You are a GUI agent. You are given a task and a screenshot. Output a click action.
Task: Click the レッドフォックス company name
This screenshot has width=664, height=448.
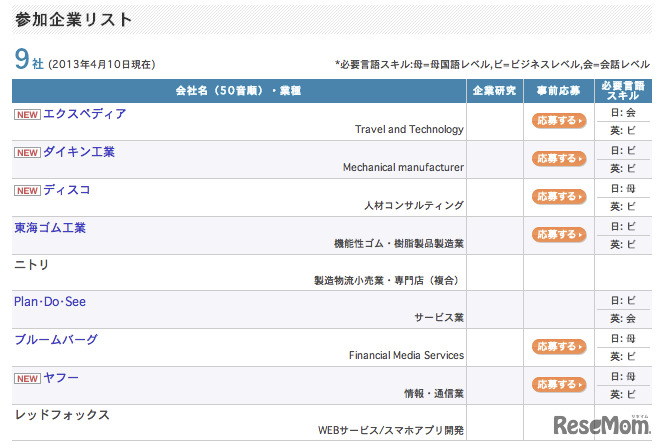62,415
